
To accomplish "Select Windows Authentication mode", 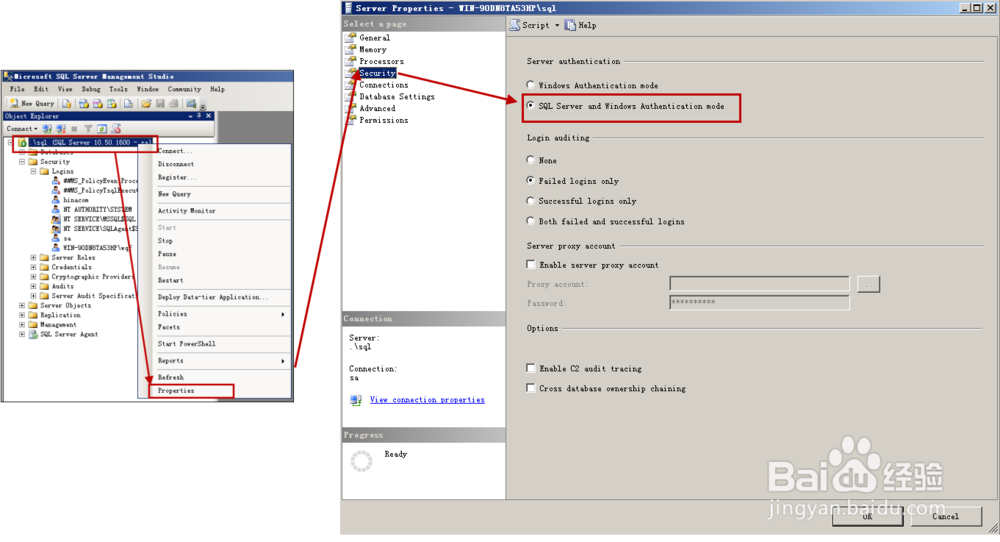I will pyautogui.click(x=530, y=84).
